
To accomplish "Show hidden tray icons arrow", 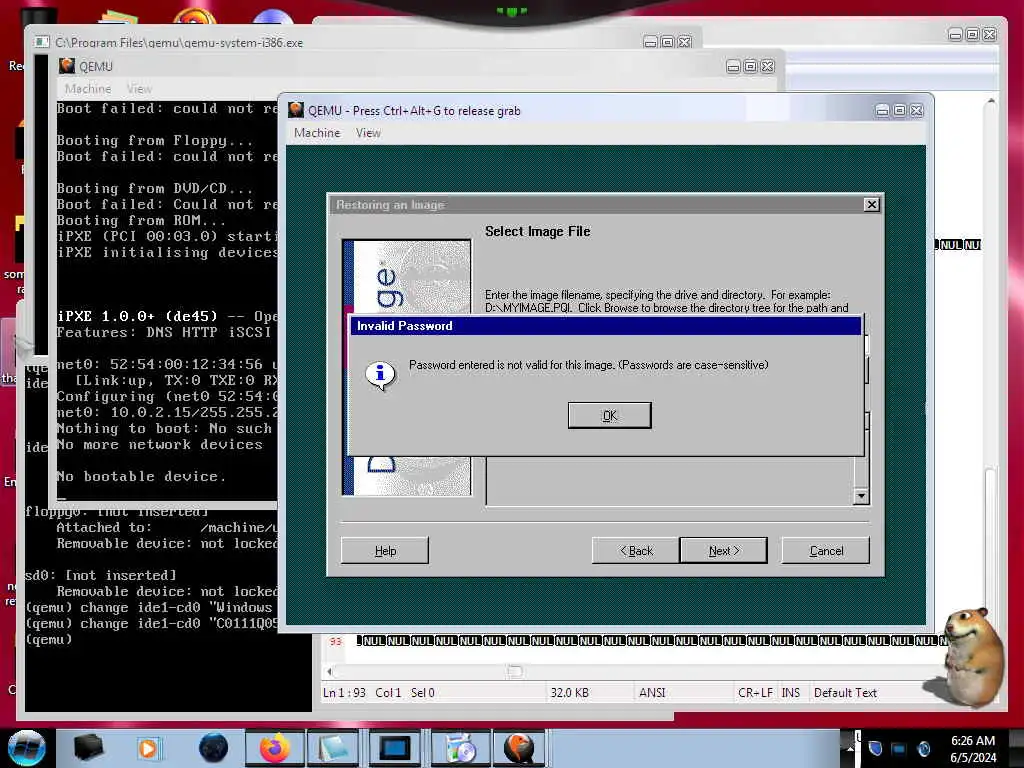I will tap(850, 749).
